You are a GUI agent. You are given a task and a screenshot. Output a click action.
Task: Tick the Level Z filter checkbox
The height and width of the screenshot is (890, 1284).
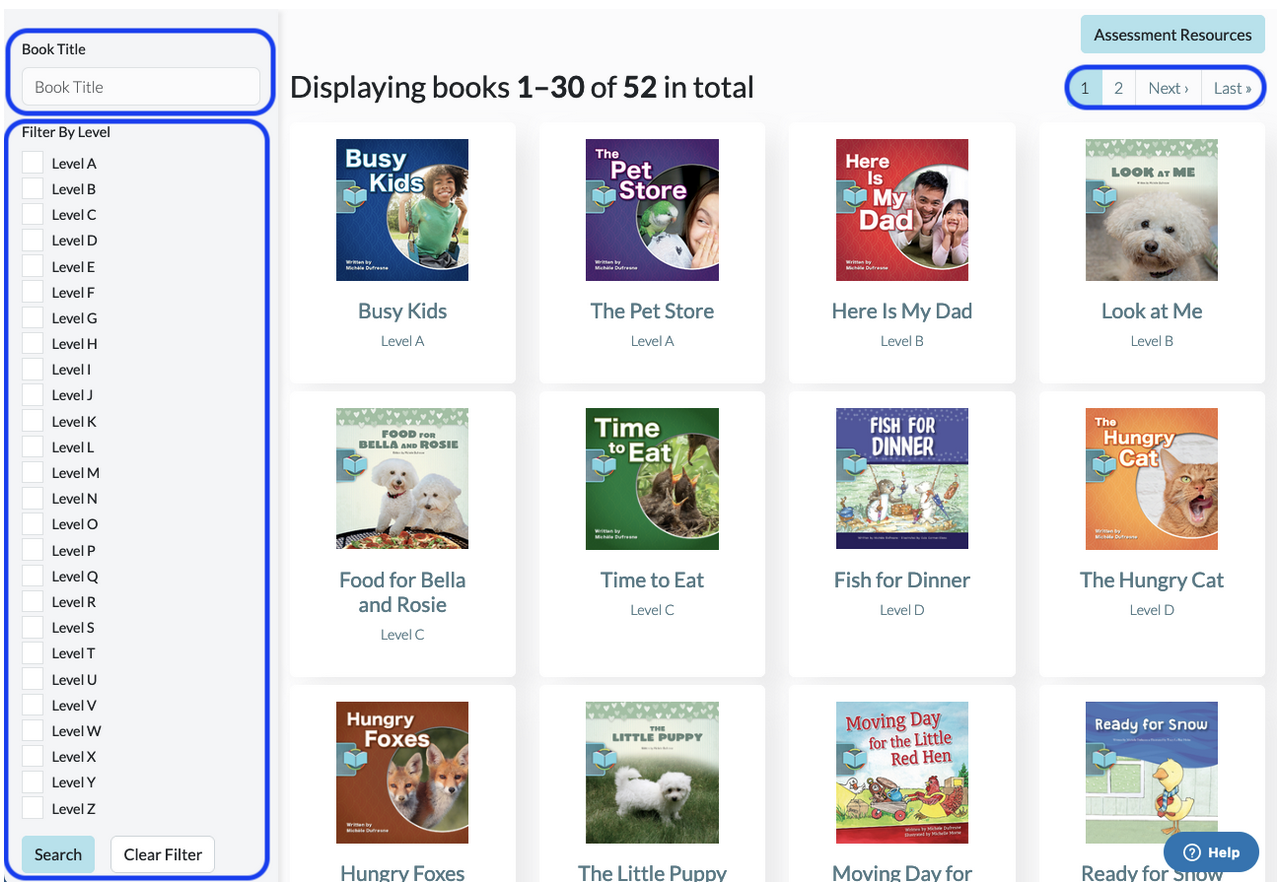(33, 808)
